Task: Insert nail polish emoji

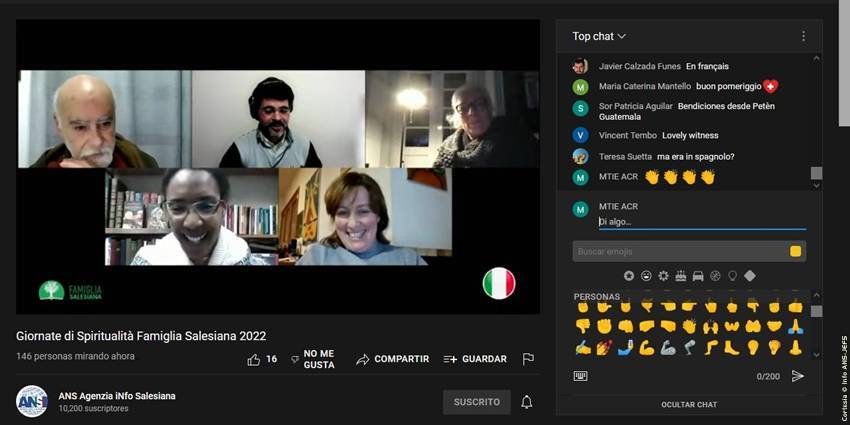Action: (604, 347)
